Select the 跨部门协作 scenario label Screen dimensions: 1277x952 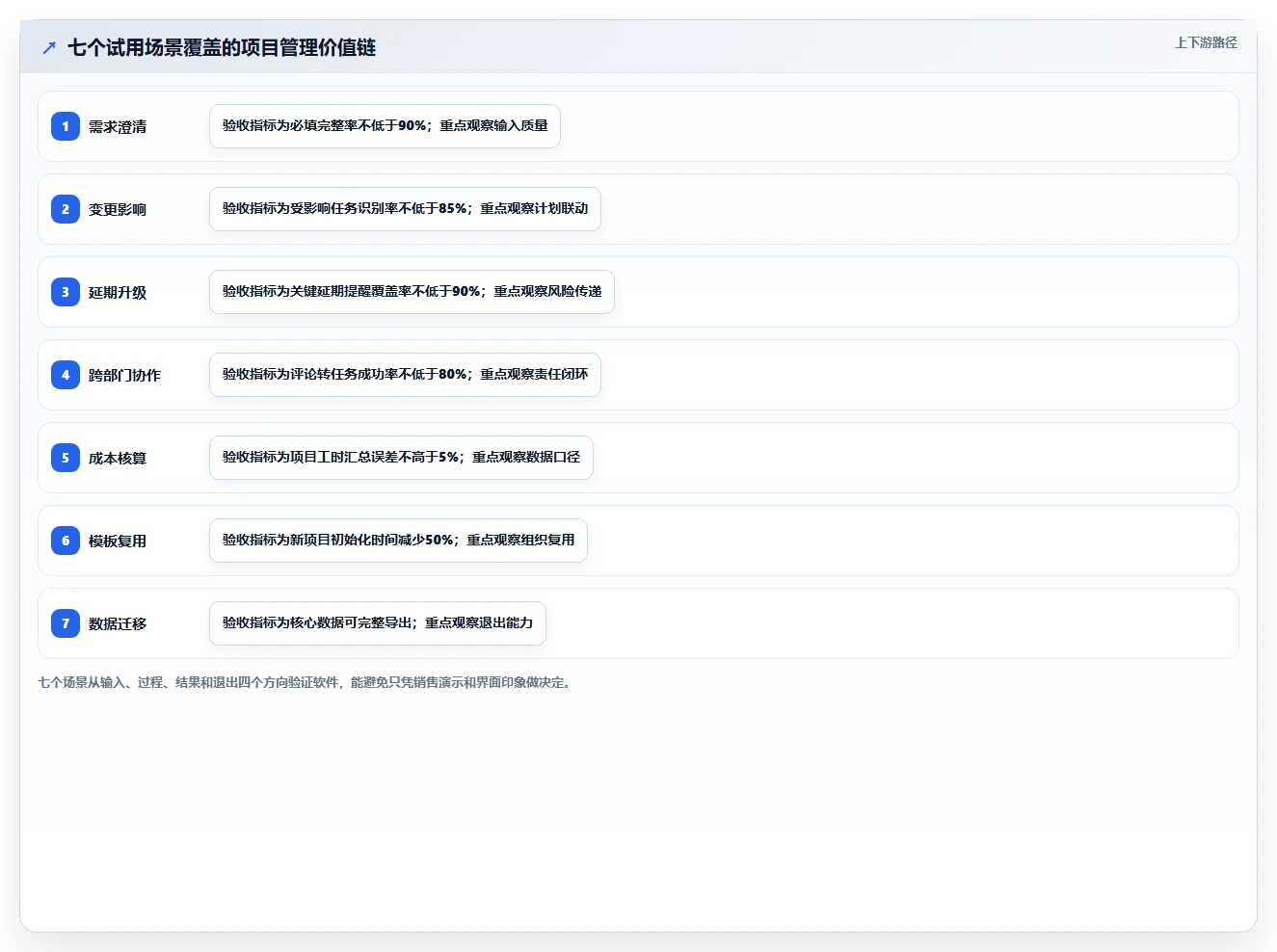(124, 375)
